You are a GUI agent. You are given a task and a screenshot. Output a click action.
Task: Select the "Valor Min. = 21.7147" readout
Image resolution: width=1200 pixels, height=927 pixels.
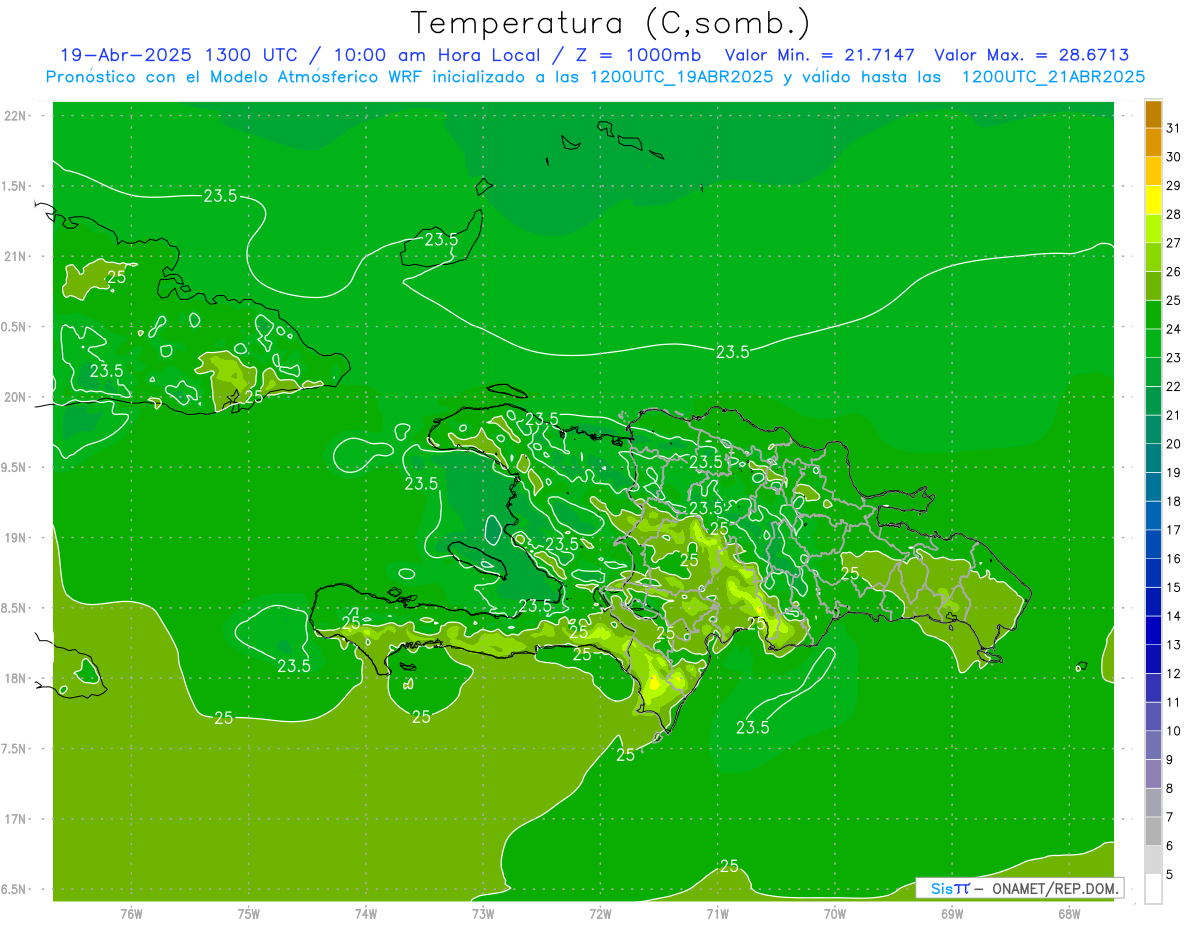[x=819, y=56]
